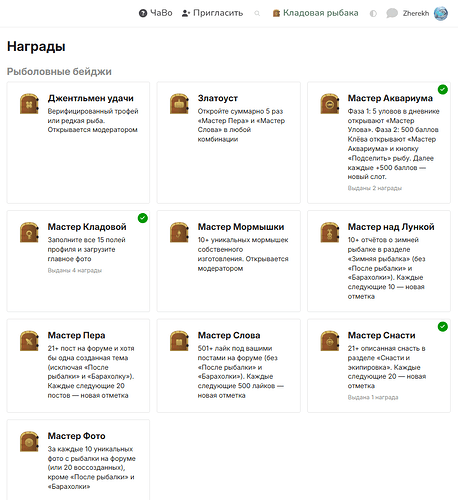Open the chat bubble messages icon
Viewport: 458px width, 500px height.
[x=392, y=13]
